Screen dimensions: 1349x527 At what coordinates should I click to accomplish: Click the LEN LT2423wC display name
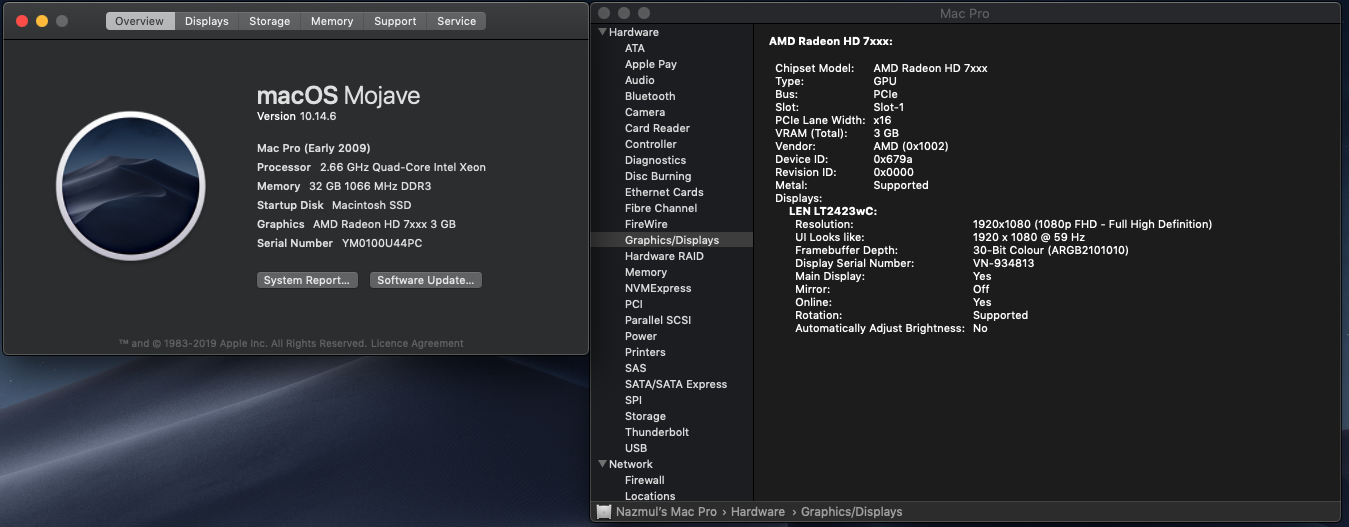832,211
